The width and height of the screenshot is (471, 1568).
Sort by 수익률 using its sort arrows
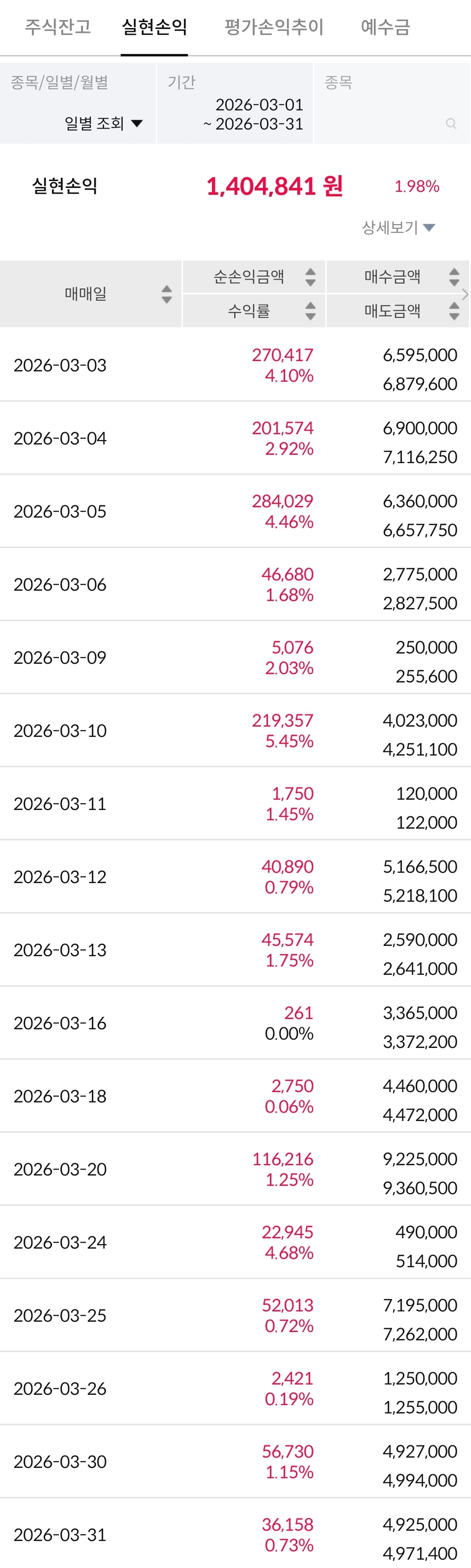click(311, 311)
